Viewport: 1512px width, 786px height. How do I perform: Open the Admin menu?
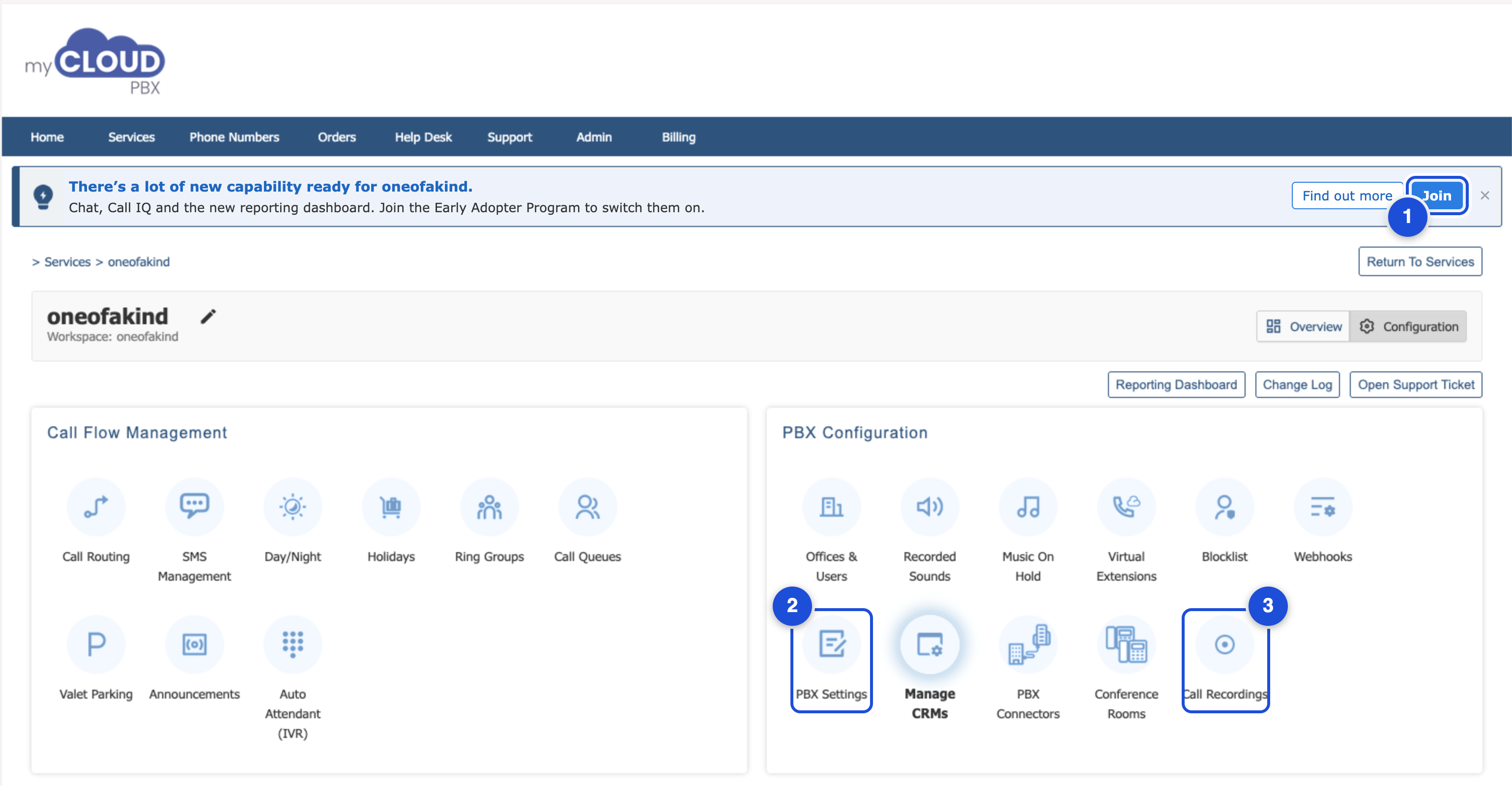coord(594,137)
